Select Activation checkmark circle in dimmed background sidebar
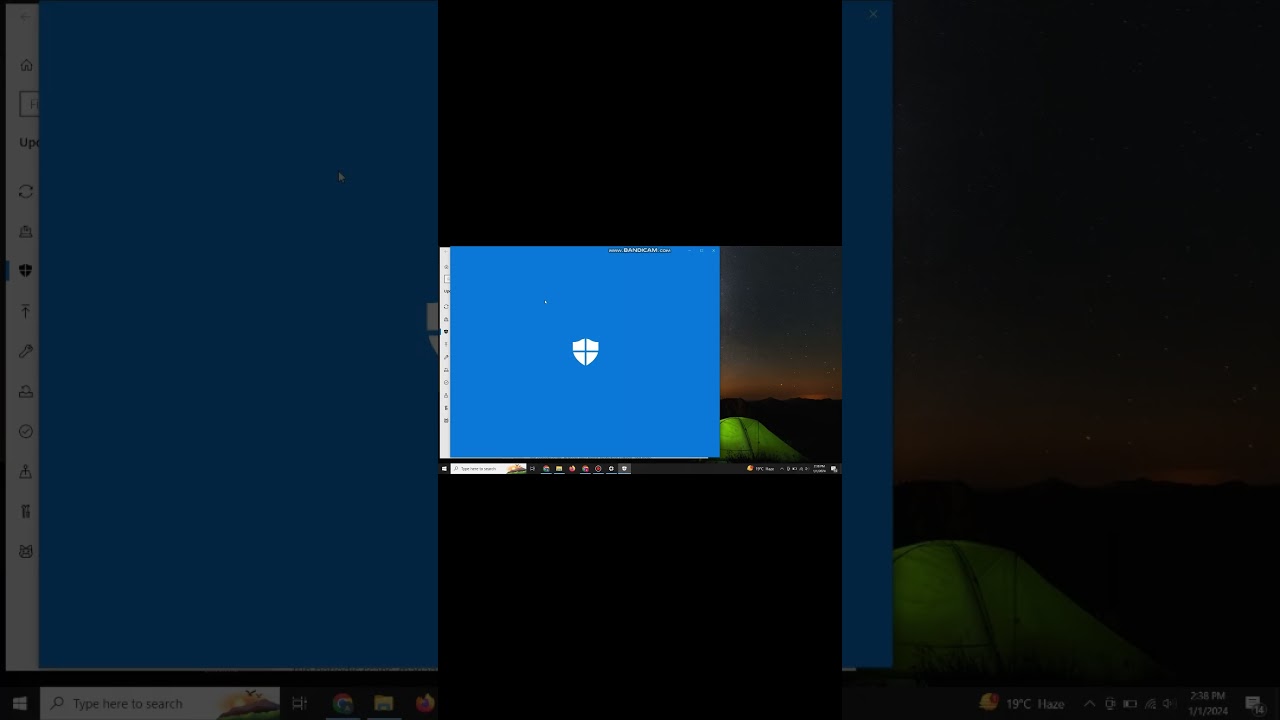Image resolution: width=1280 pixels, height=720 pixels. point(26,431)
